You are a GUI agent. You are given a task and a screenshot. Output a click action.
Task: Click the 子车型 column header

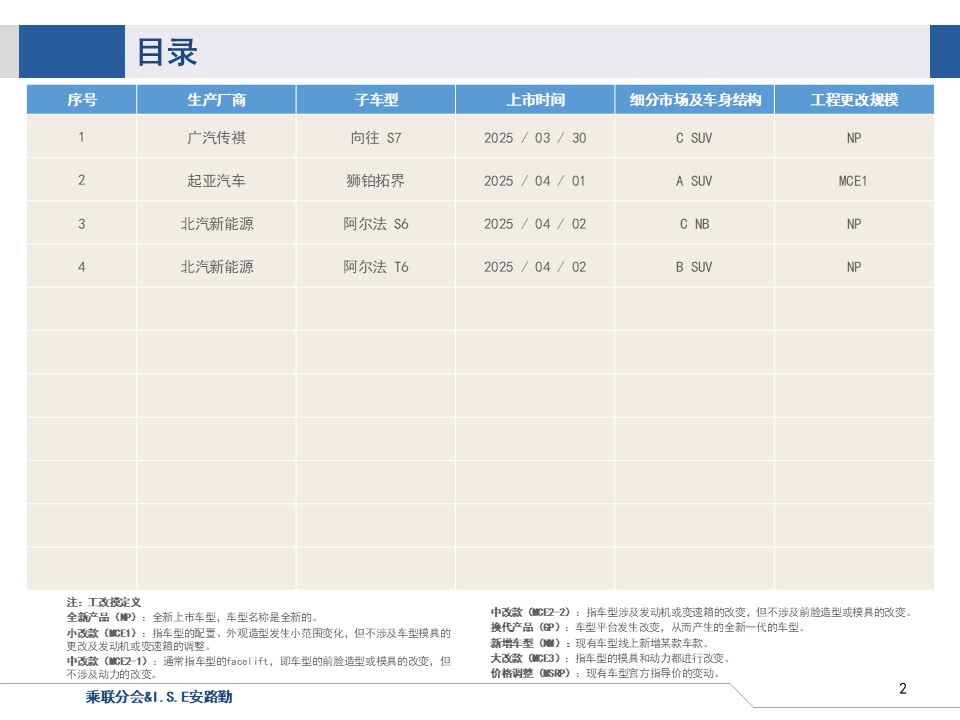(x=376, y=100)
